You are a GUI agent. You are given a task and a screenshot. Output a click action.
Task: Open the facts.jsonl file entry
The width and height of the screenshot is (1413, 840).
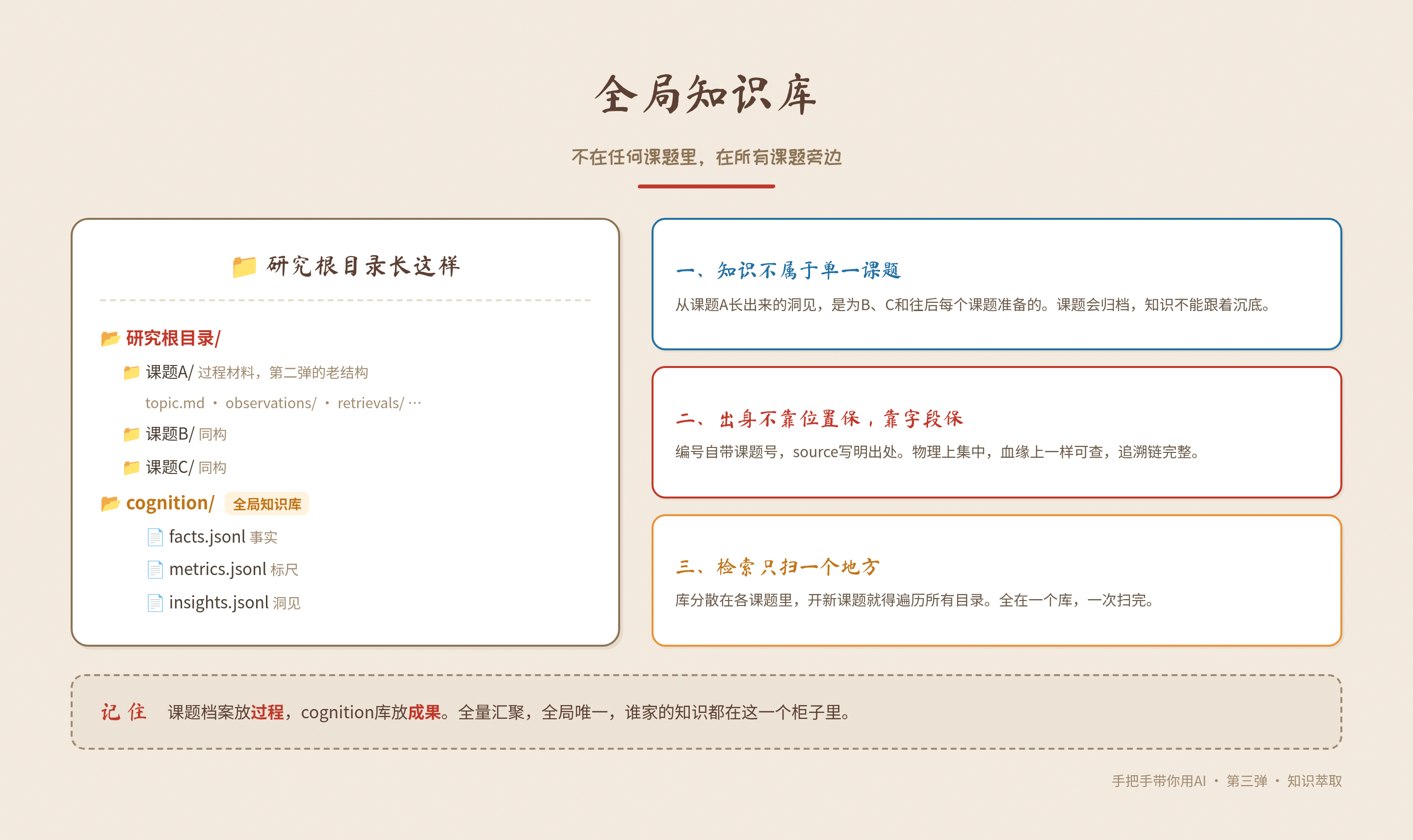207,537
